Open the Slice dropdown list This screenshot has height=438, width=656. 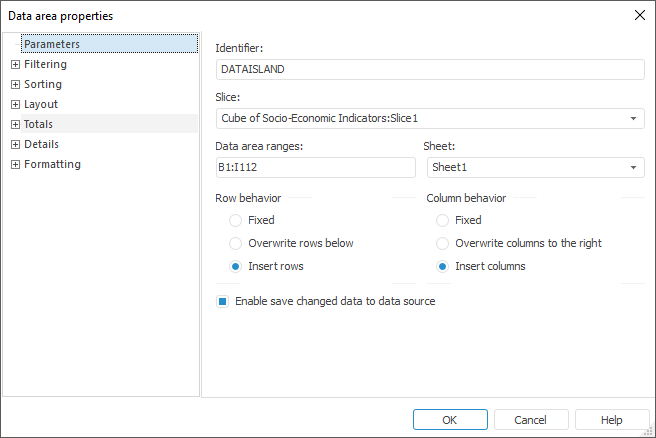[x=635, y=119]
